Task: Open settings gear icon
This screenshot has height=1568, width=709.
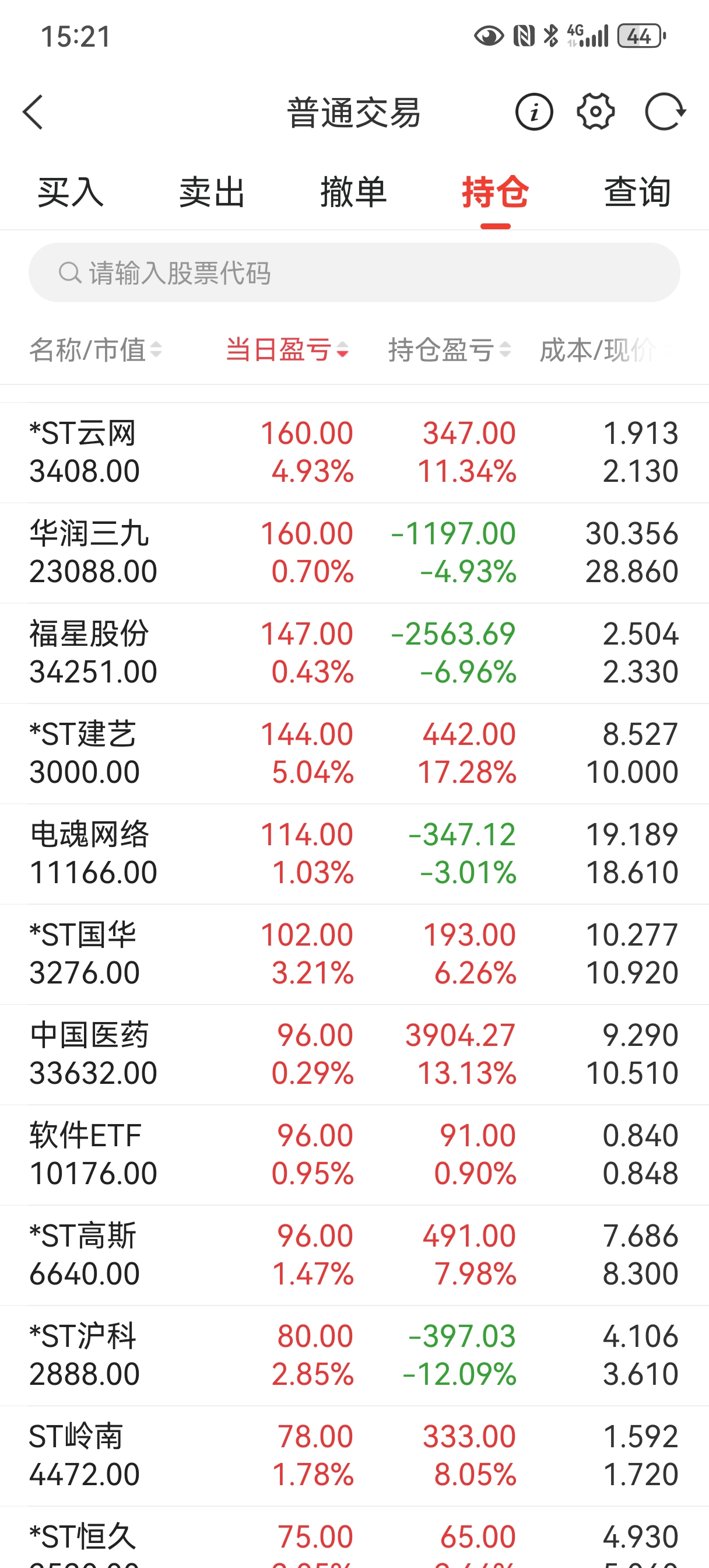Action: pos(595,112)
